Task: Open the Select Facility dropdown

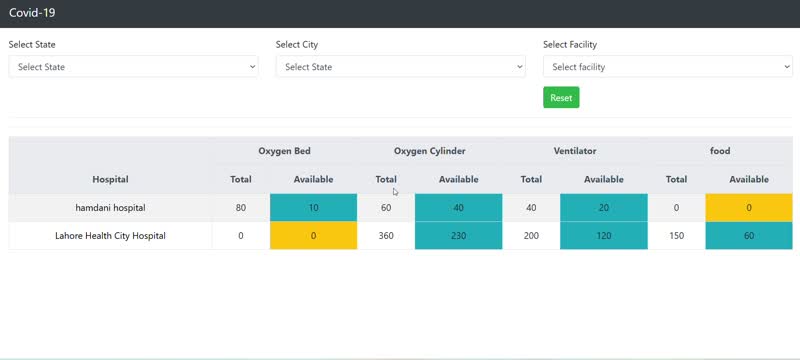Action: 668,67
